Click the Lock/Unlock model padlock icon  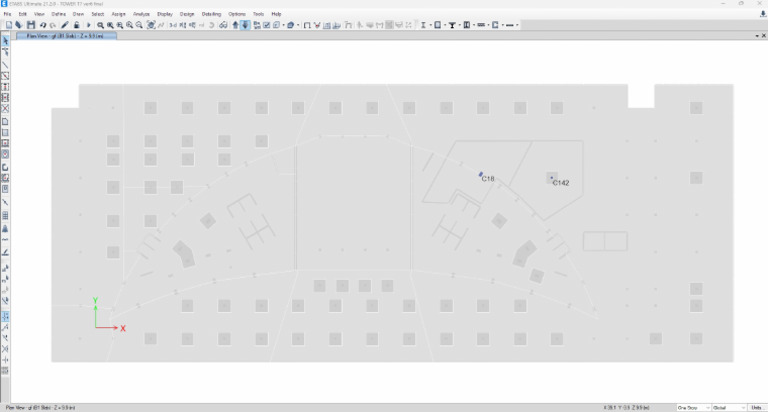[76, 25]
